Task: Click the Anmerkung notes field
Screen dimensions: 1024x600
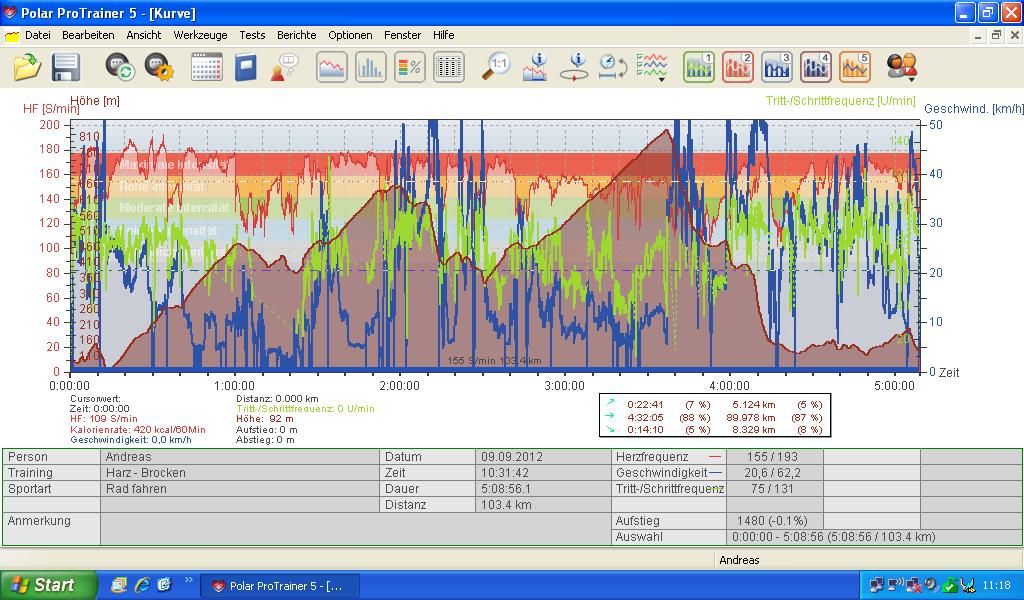Action: click(x=355, y=528)
